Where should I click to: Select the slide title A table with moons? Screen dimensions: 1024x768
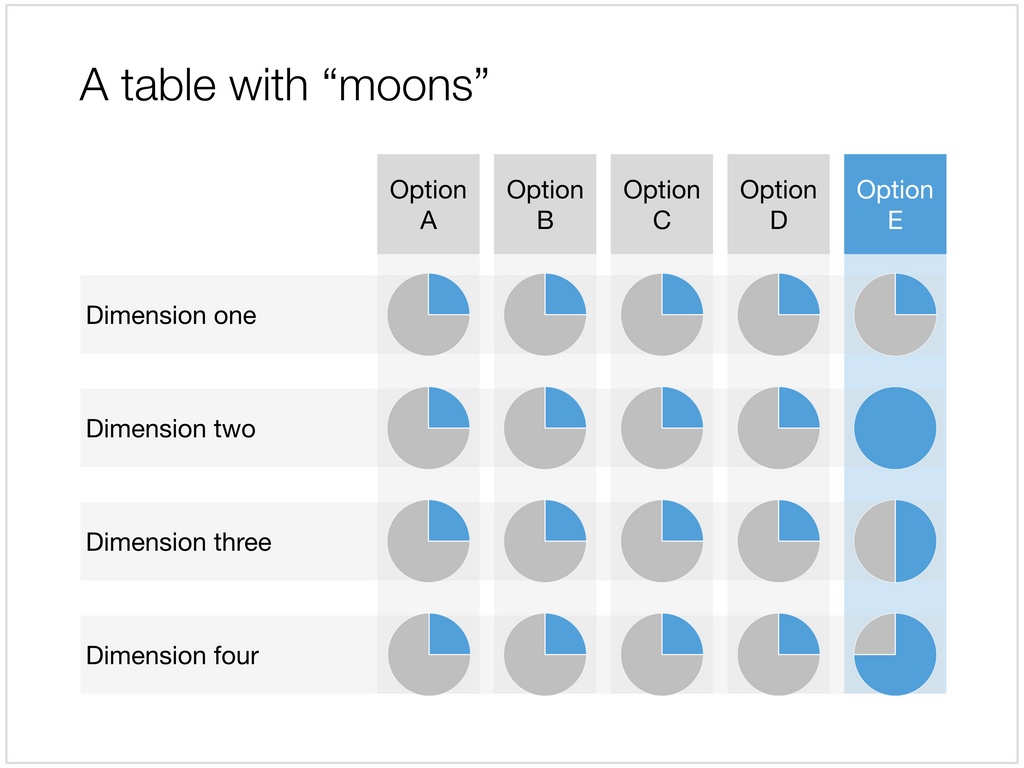284,85
